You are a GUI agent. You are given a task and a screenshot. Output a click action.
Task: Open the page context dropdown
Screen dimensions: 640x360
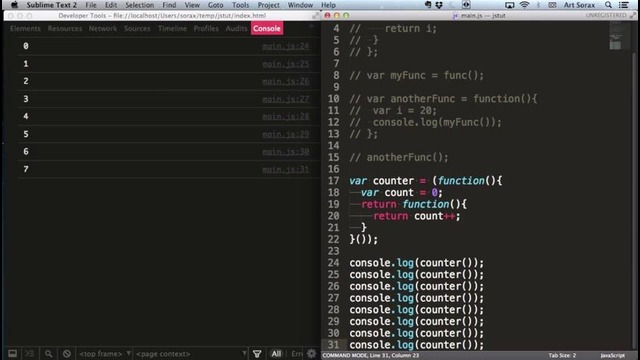click(x=191, y=353)
